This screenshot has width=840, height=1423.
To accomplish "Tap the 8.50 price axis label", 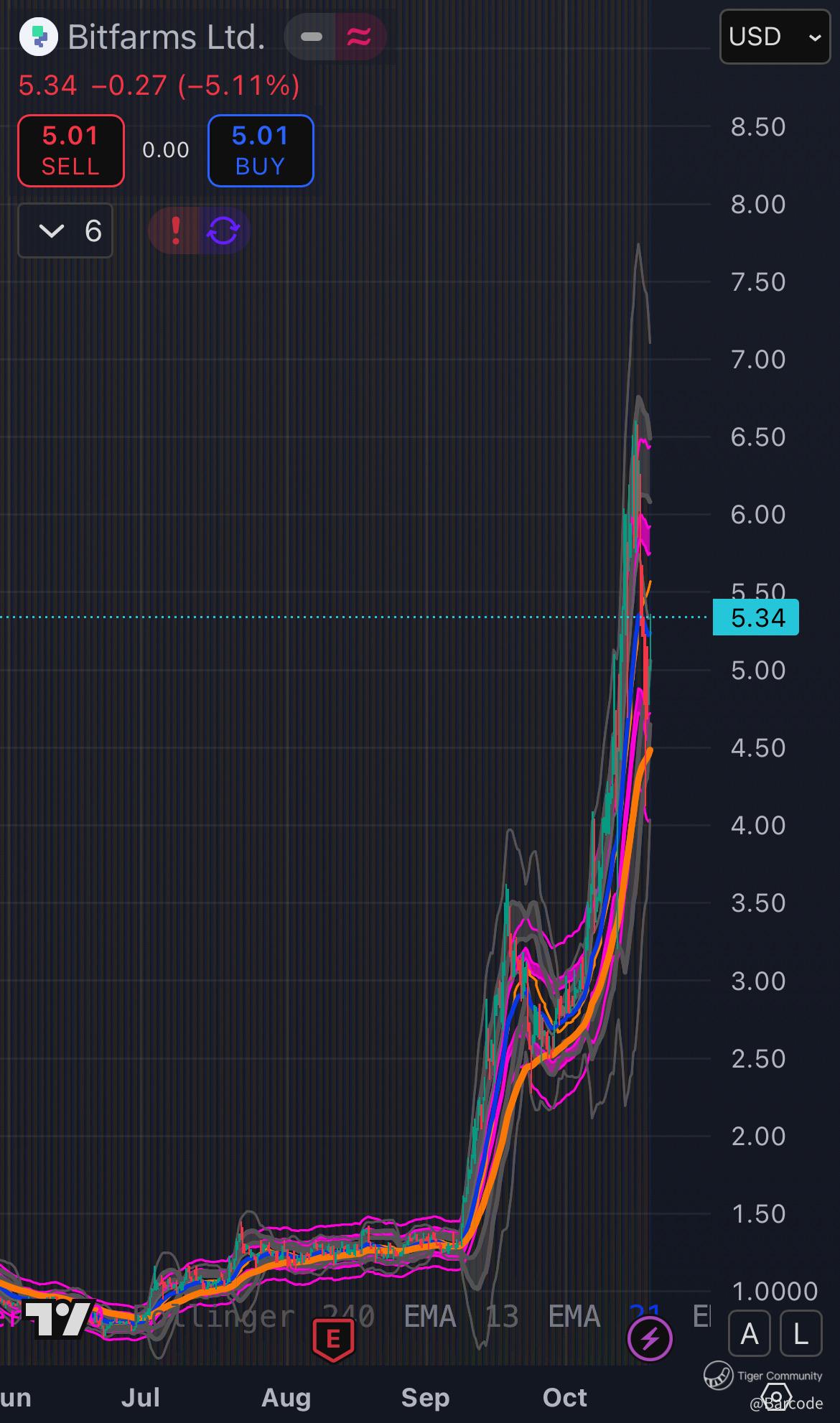I will 758,127.
